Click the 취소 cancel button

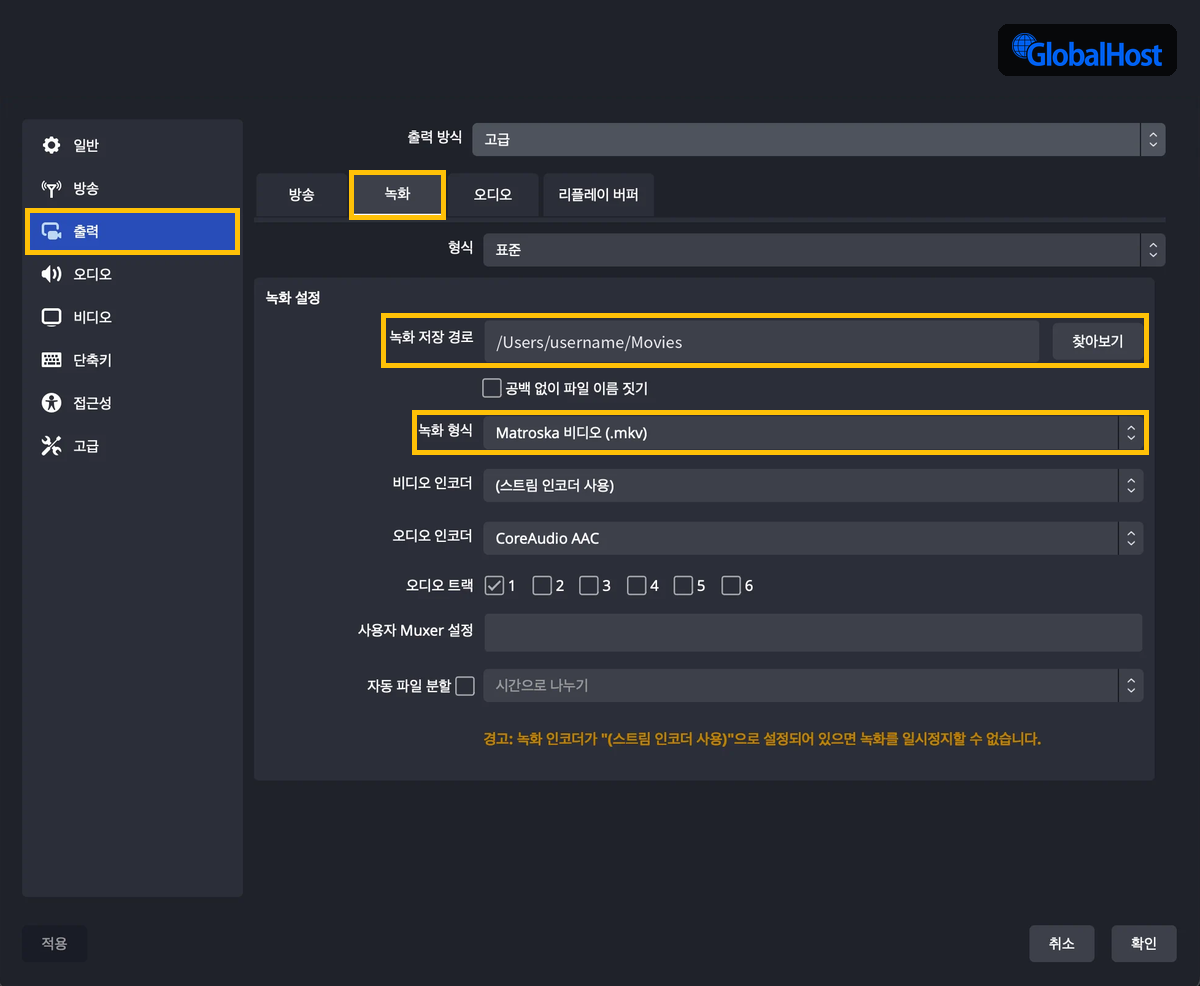tap(1062, 943)
